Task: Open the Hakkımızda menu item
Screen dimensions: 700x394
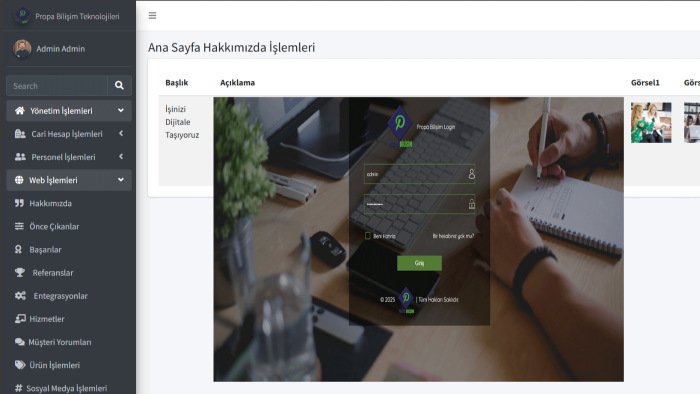Action: [69, 203]
